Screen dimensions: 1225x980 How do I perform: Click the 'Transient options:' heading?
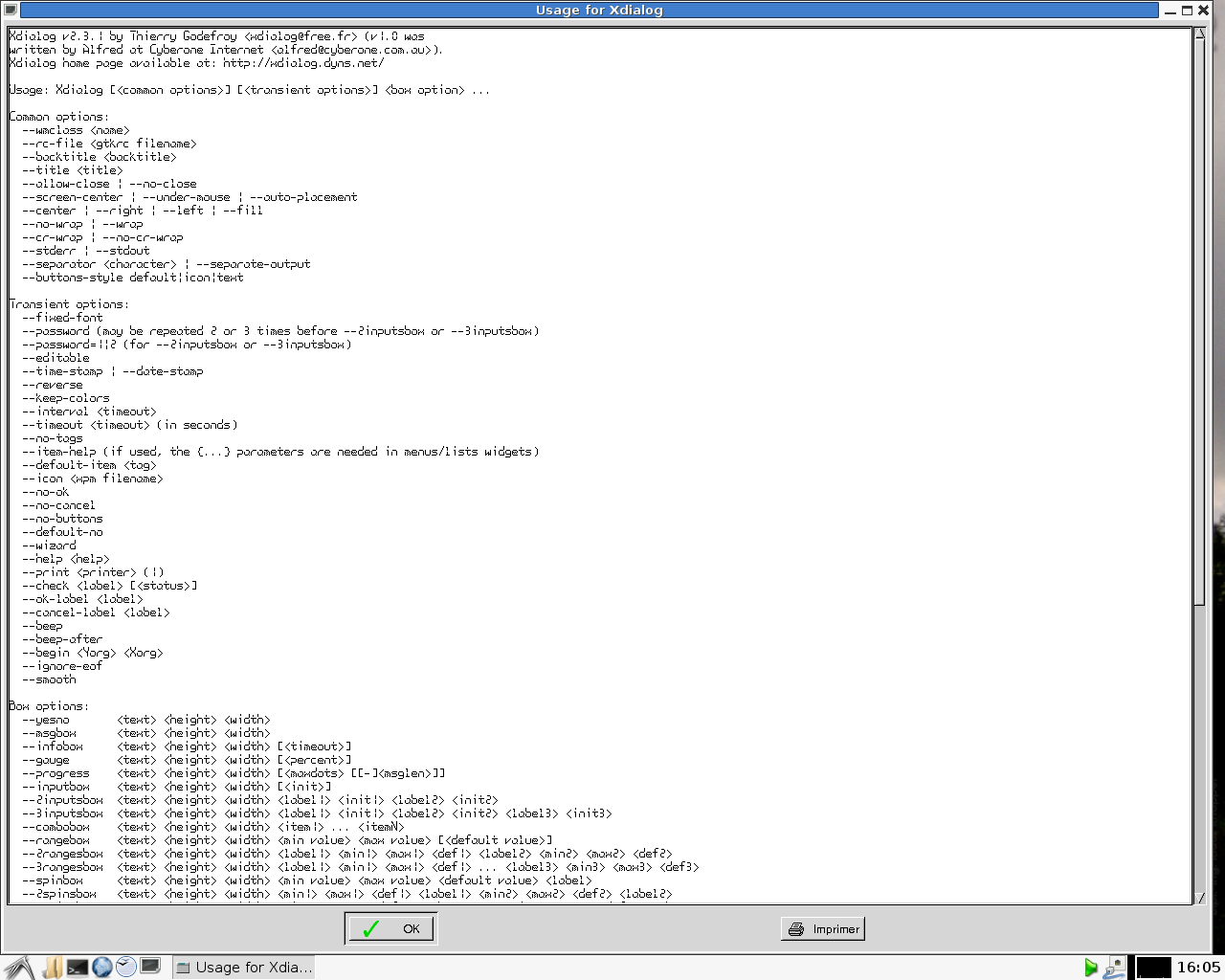[69, 304]
